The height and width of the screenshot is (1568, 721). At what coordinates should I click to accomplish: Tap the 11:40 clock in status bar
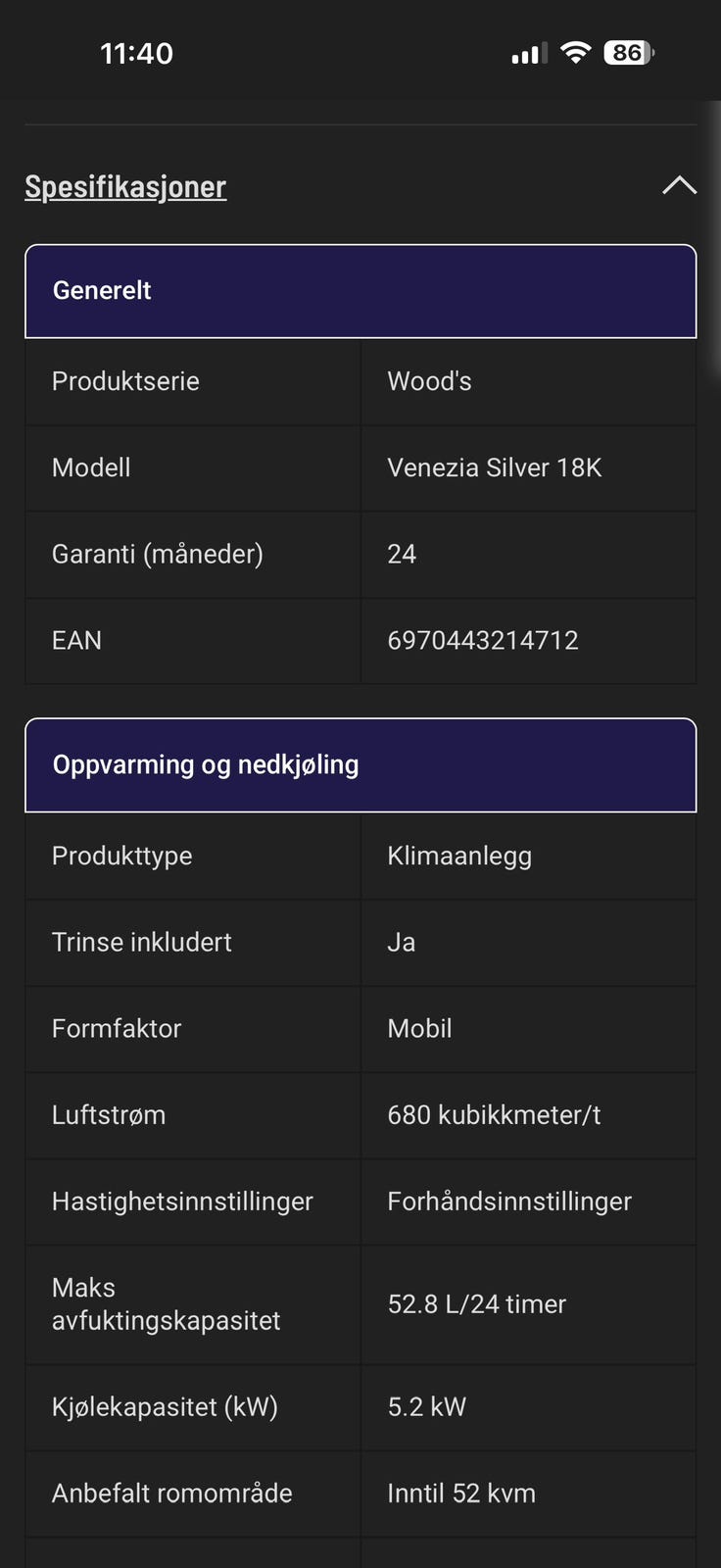click(x=137, y=53)
